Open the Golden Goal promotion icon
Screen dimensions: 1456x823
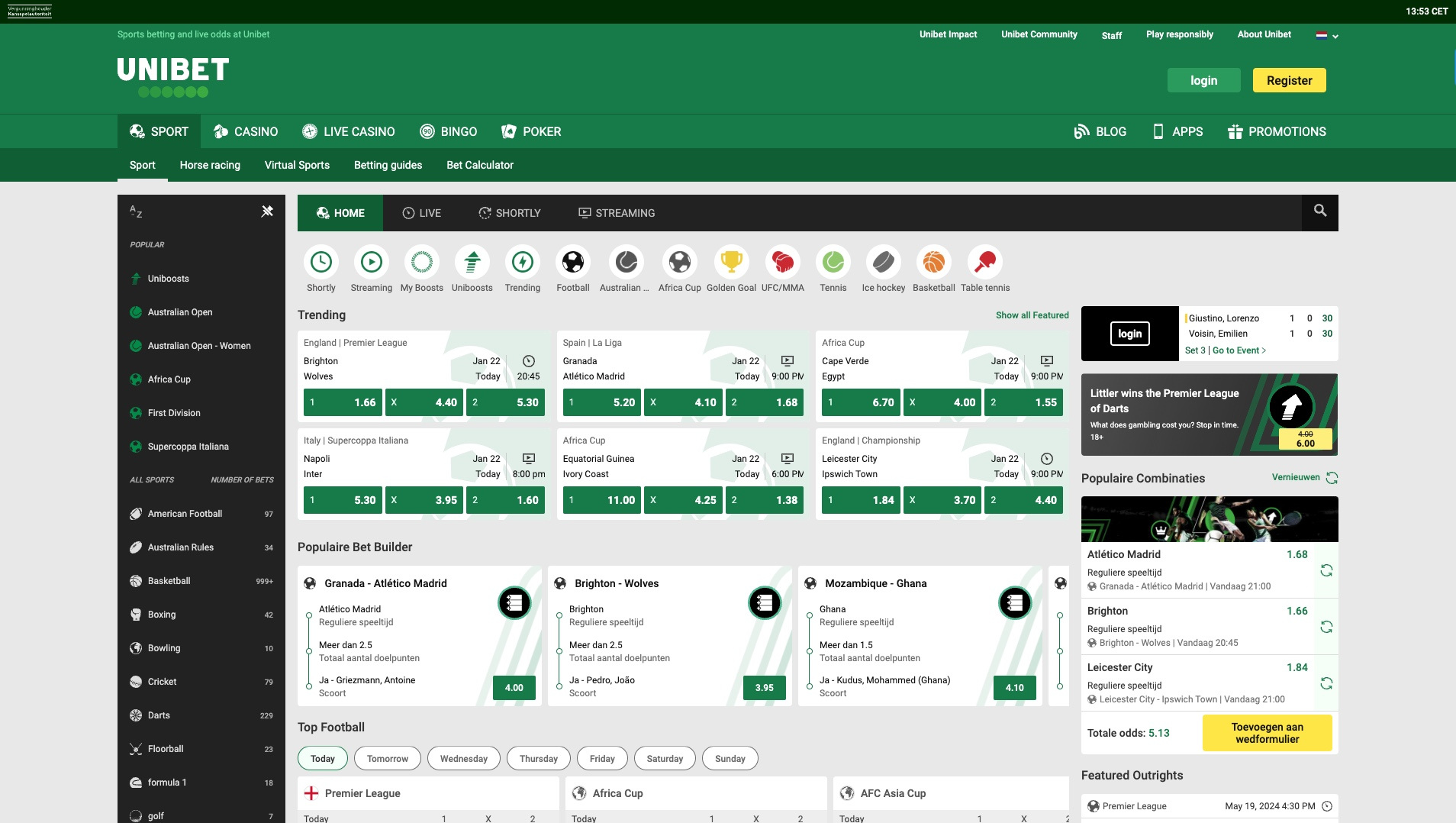pyautogui.click(x=730, y=263)
